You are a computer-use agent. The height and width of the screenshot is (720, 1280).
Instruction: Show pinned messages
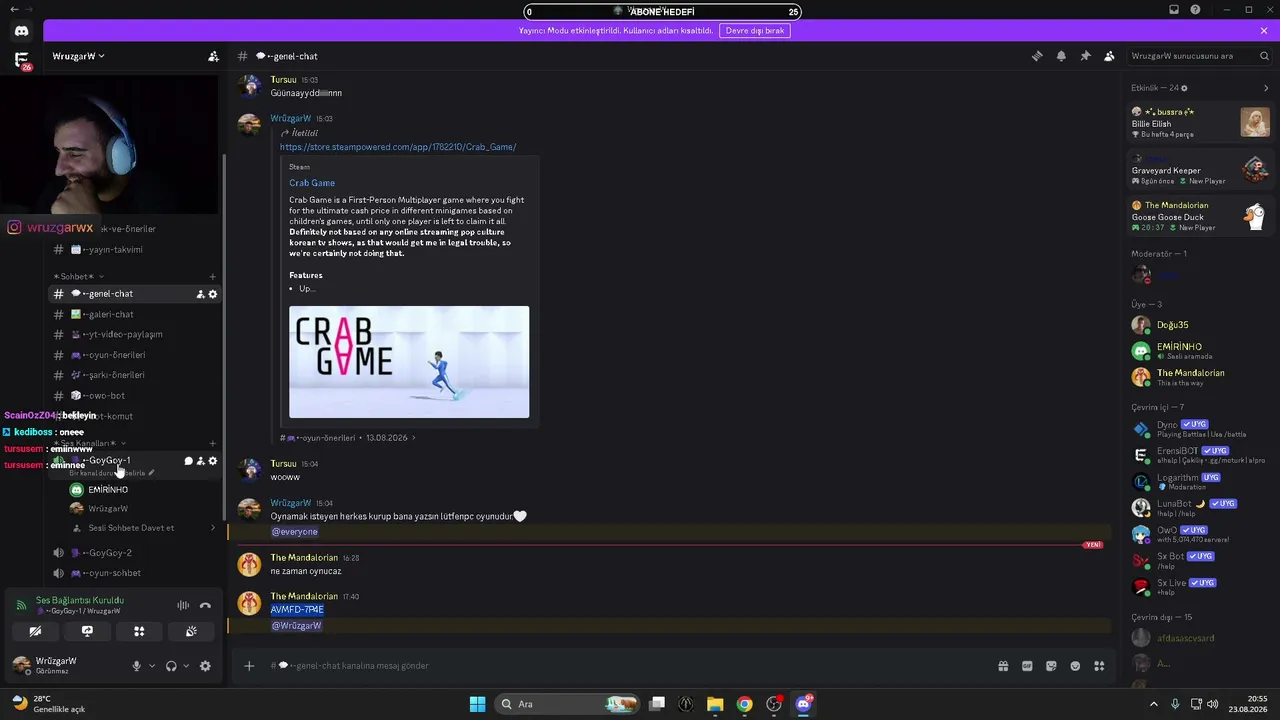1085,56
